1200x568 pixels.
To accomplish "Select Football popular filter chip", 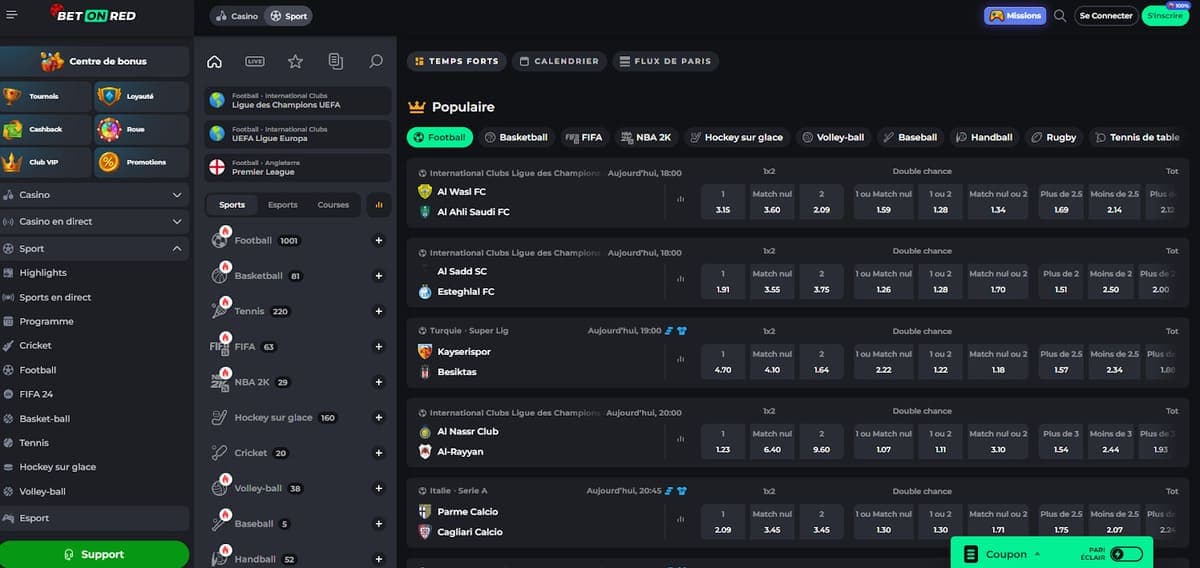I will tap(440, 137).
